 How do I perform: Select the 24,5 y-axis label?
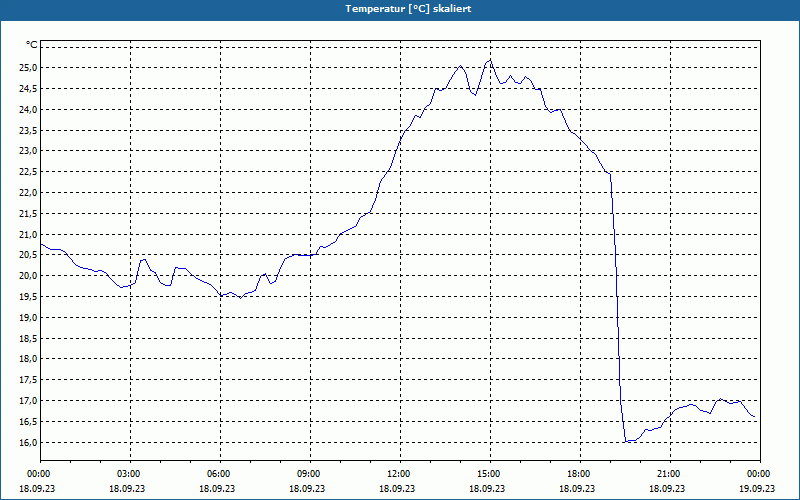coord(29,89)
